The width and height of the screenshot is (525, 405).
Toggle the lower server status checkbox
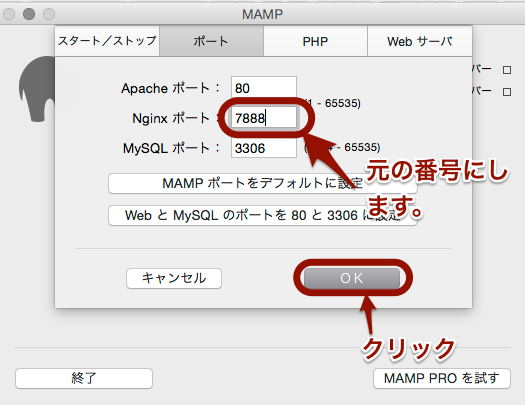pos(507,92)
